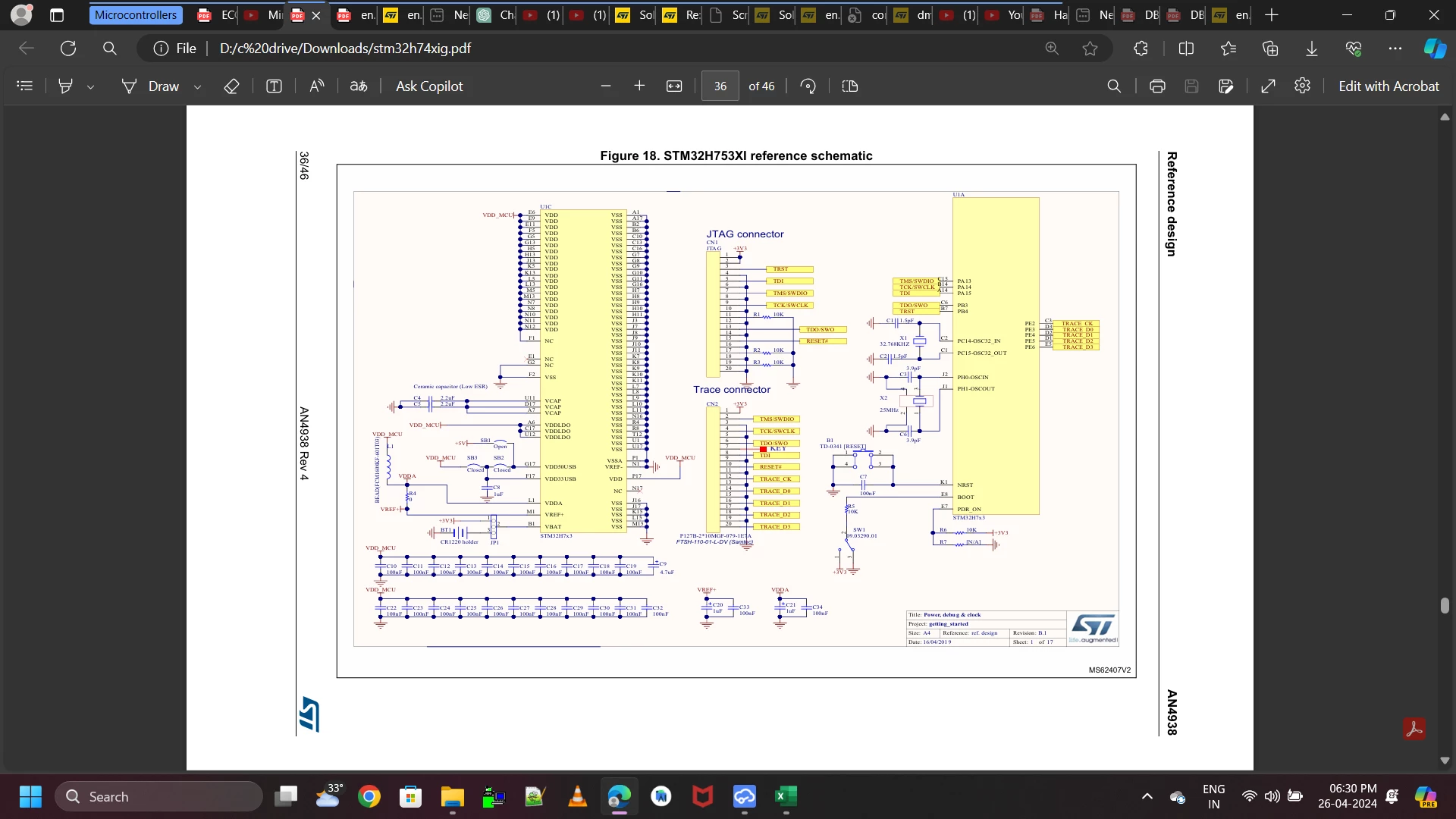Screen dimensions: 1456x819
Task: Print the PDF document
Action: tap(1157, 86)
